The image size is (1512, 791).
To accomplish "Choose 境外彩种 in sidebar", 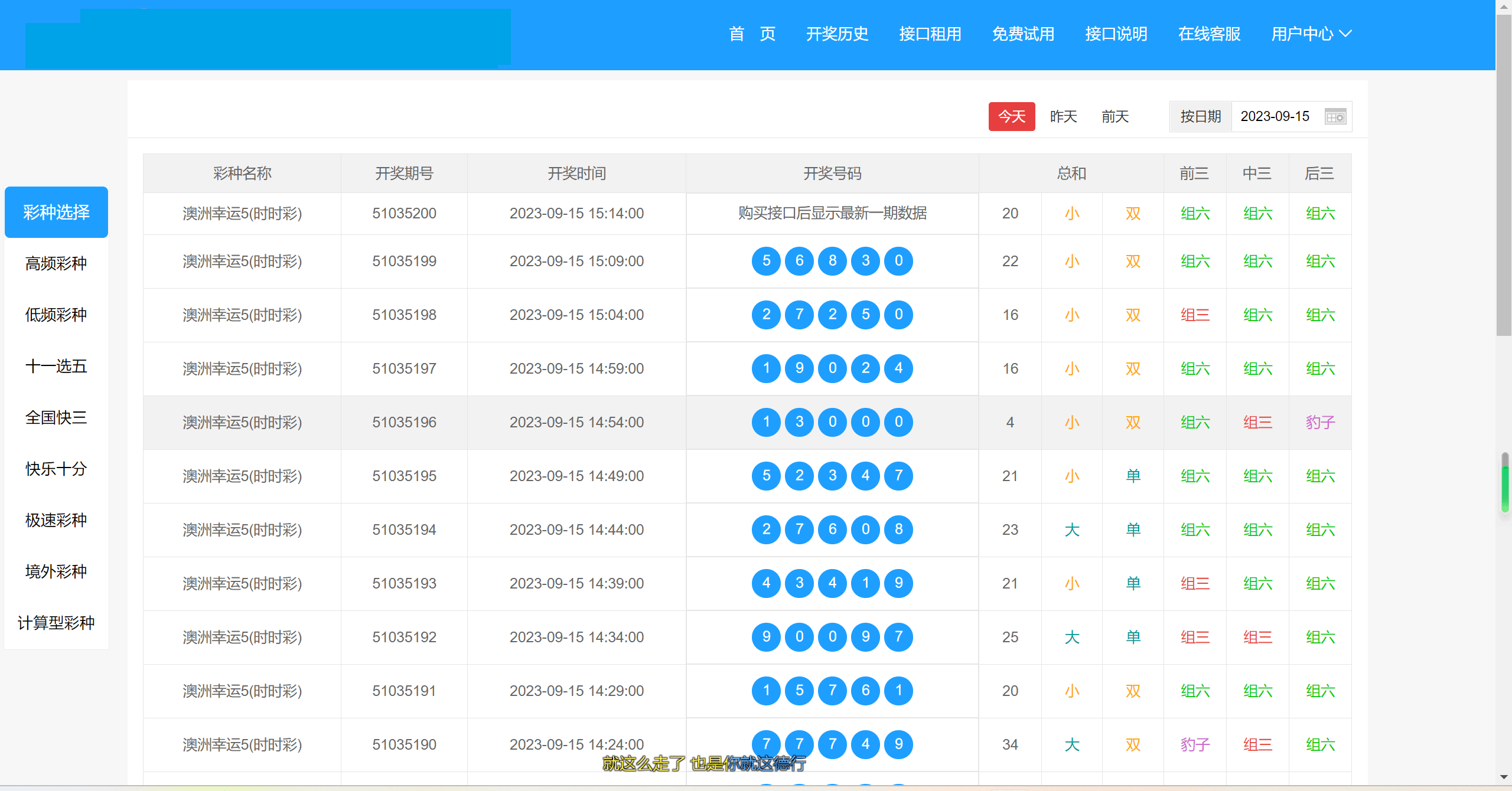I will (56, 571).
